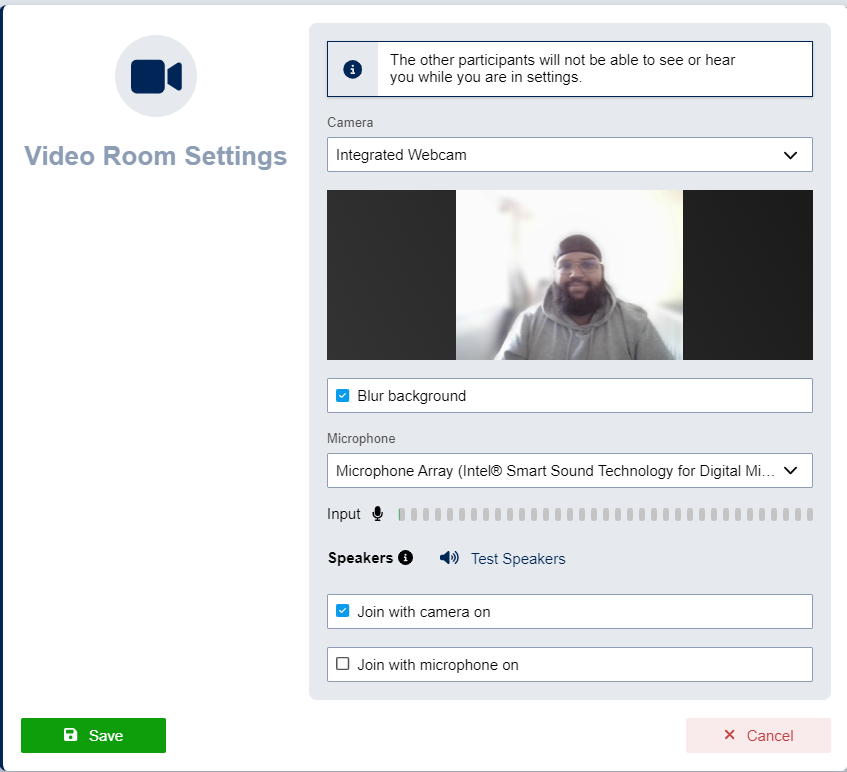
Task: Click the microphone icon next to Input
Action: click(377, 514)
